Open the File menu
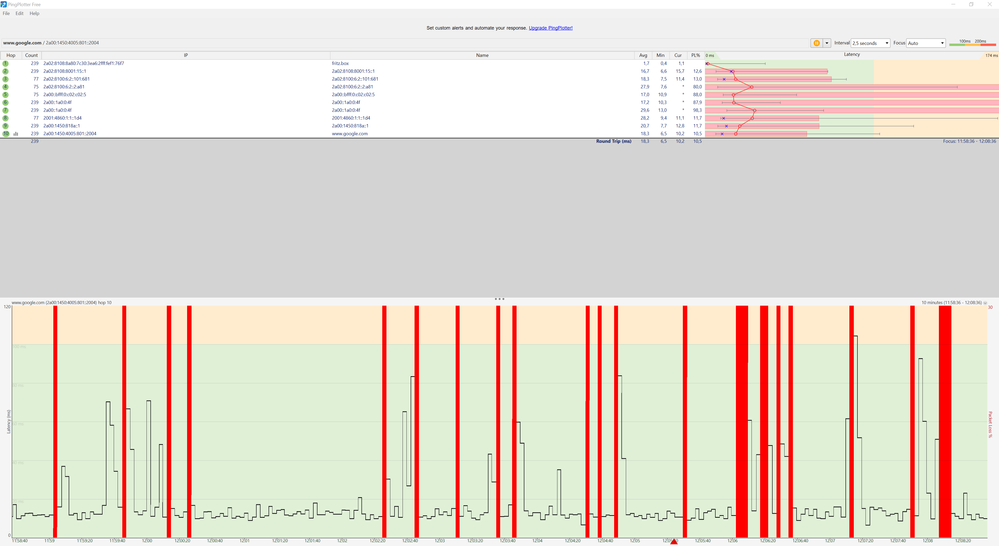The image size is (999, 546). tap(6, 13)
